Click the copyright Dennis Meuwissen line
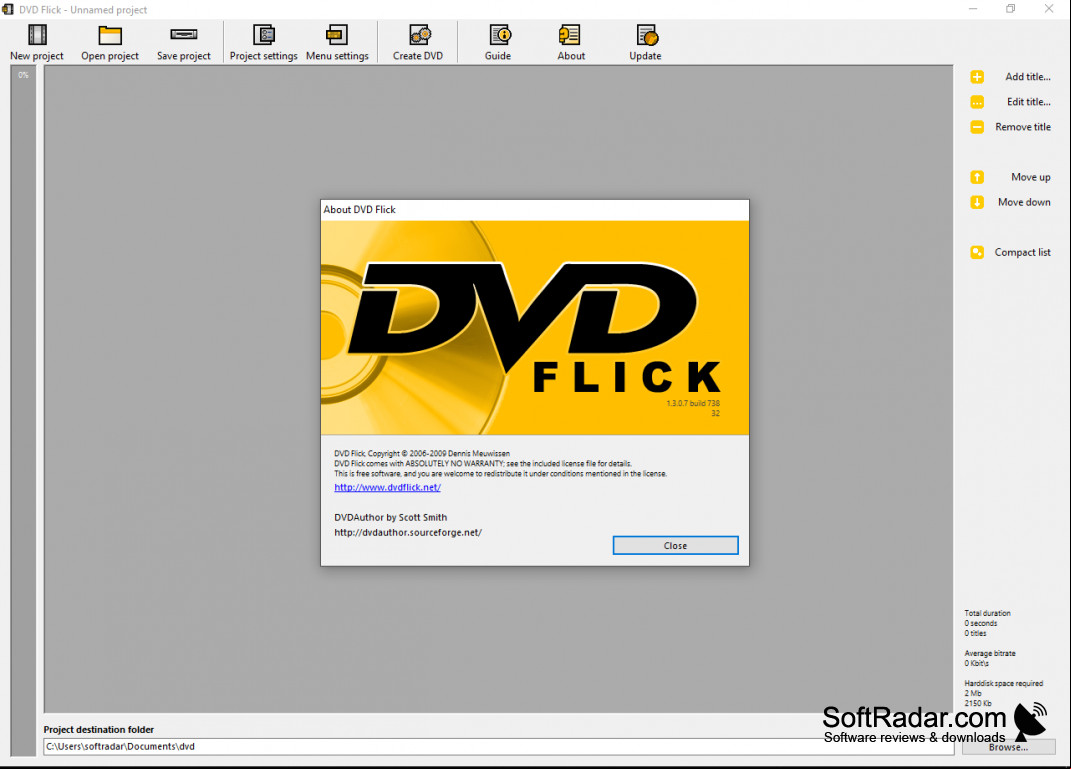Screen dimensions: 1071x769 tap(421, 453)
